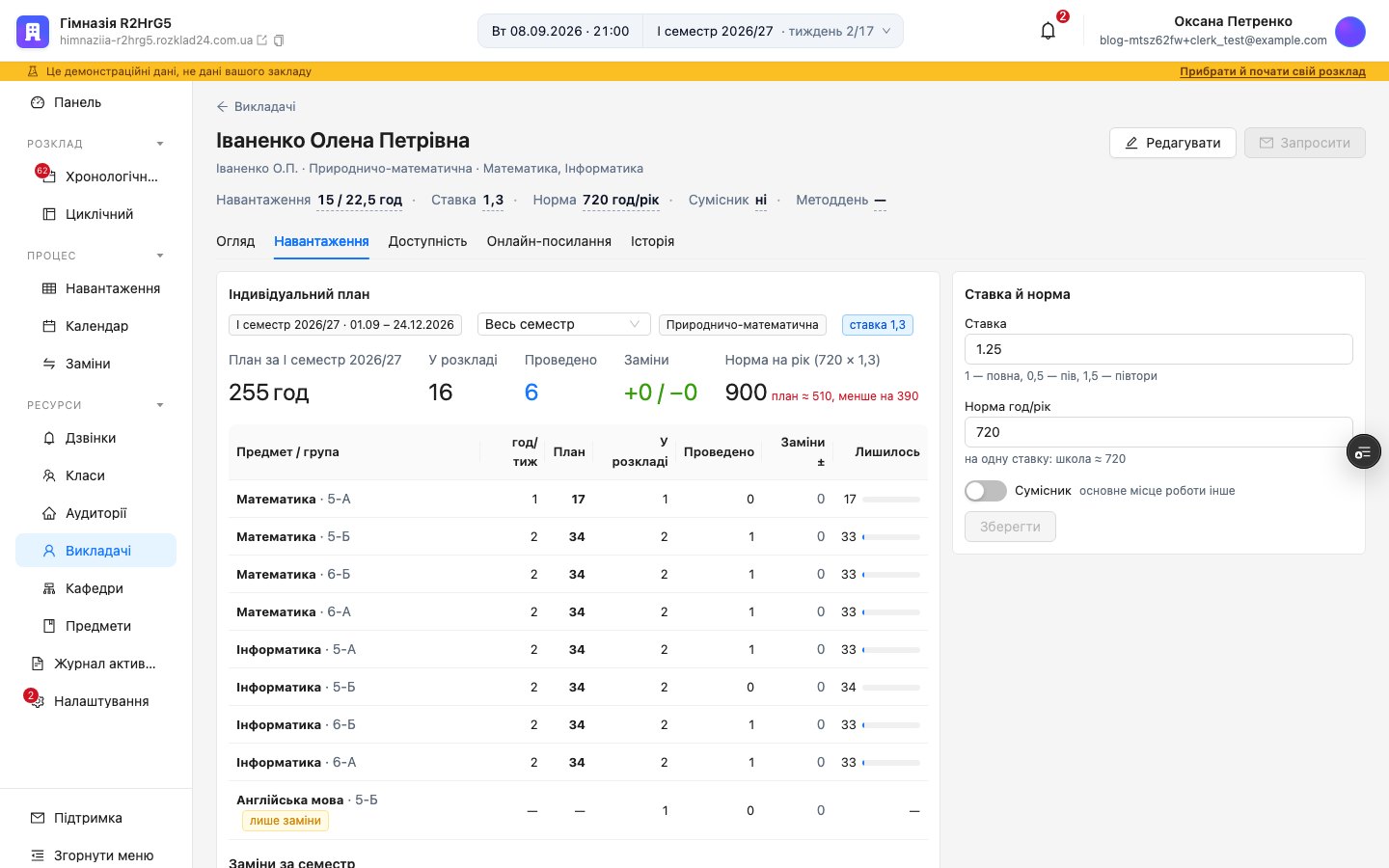Open notifications bell icon
The height and width of the screenshot is (868, 1389).
(x=1049, y=31)
